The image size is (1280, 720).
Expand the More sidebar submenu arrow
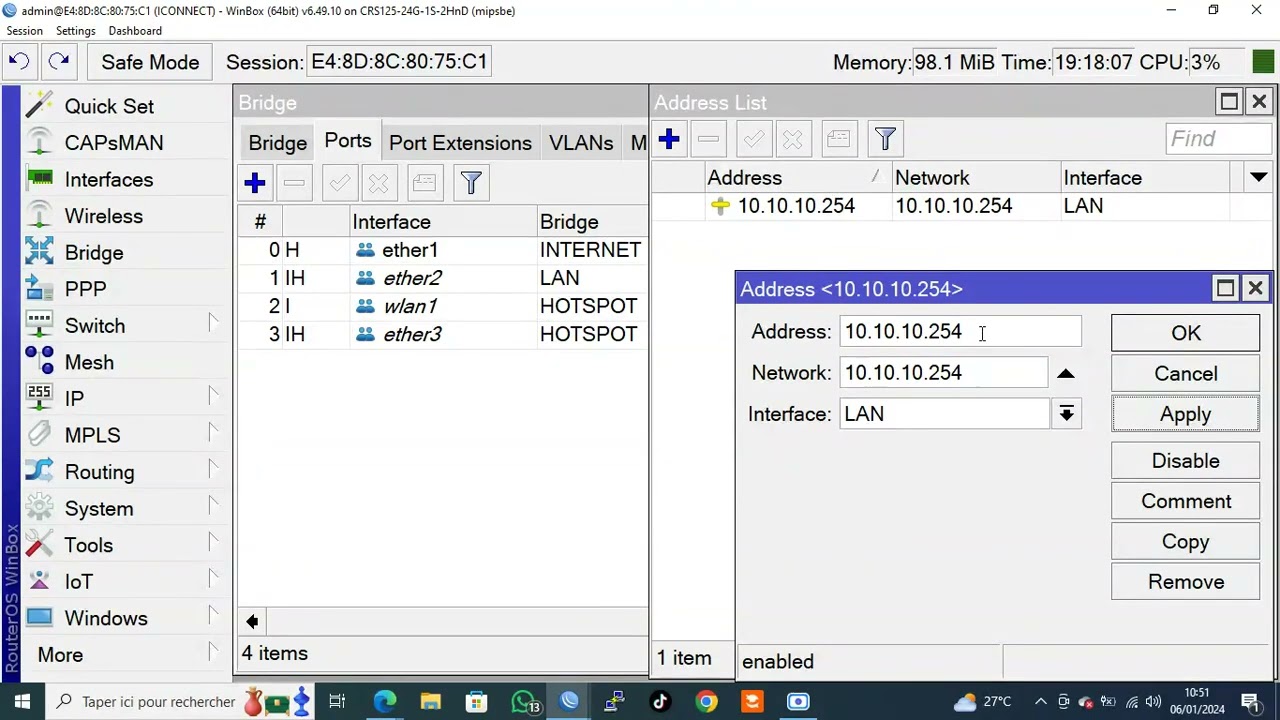pyautogui.click(x=213, y=654)
